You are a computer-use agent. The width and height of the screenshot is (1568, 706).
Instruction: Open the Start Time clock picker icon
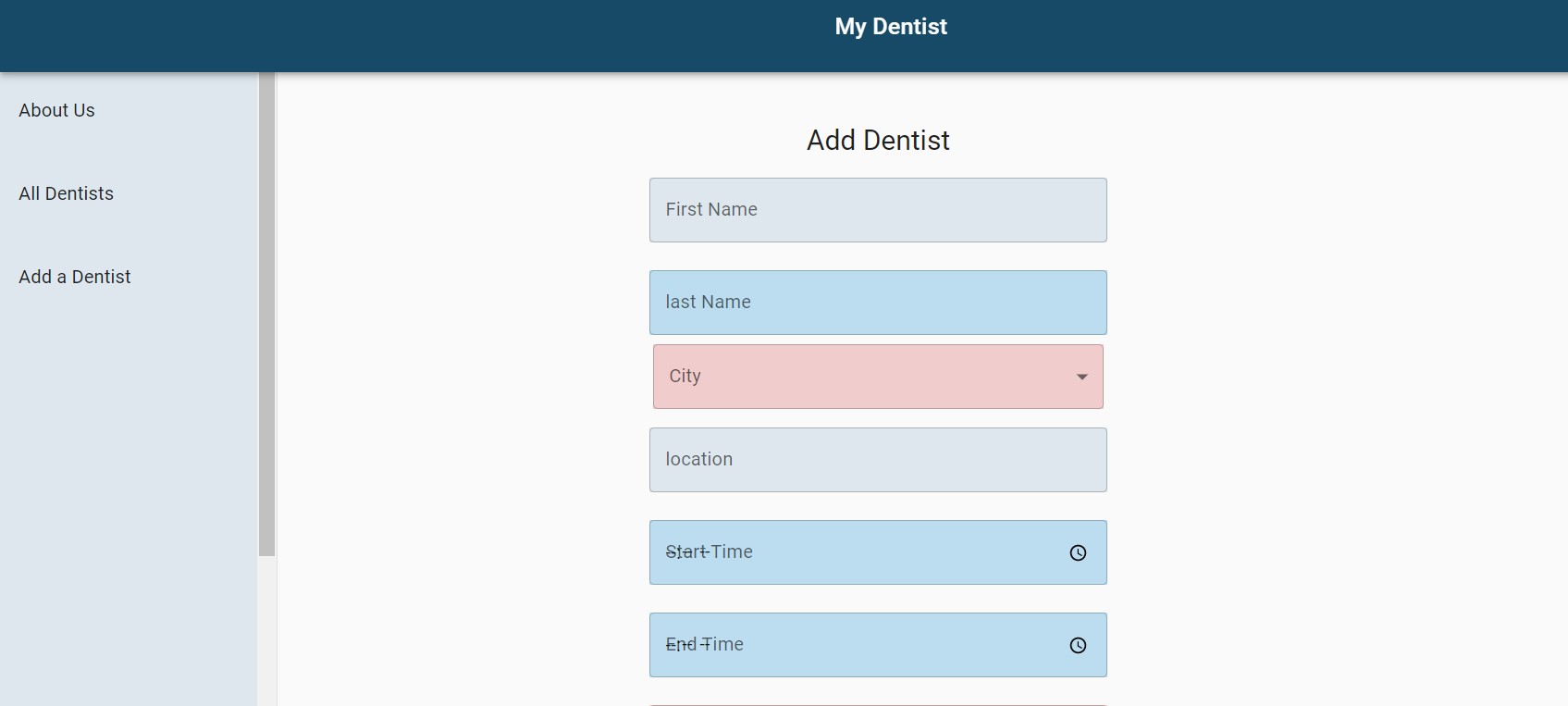(x=1078, y=552)
